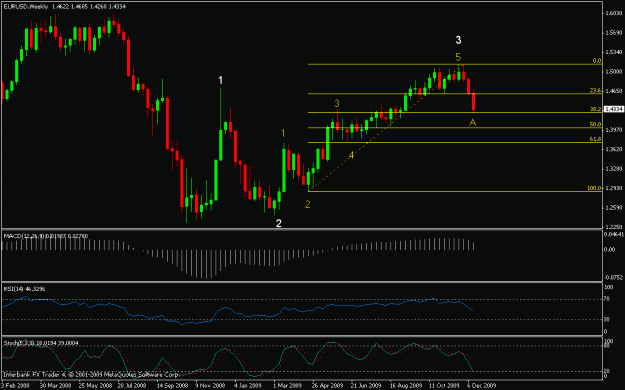Click the 30 Mar 2008 date label
The width and height of the screenshot is (625, 390).
coord(55,386)
